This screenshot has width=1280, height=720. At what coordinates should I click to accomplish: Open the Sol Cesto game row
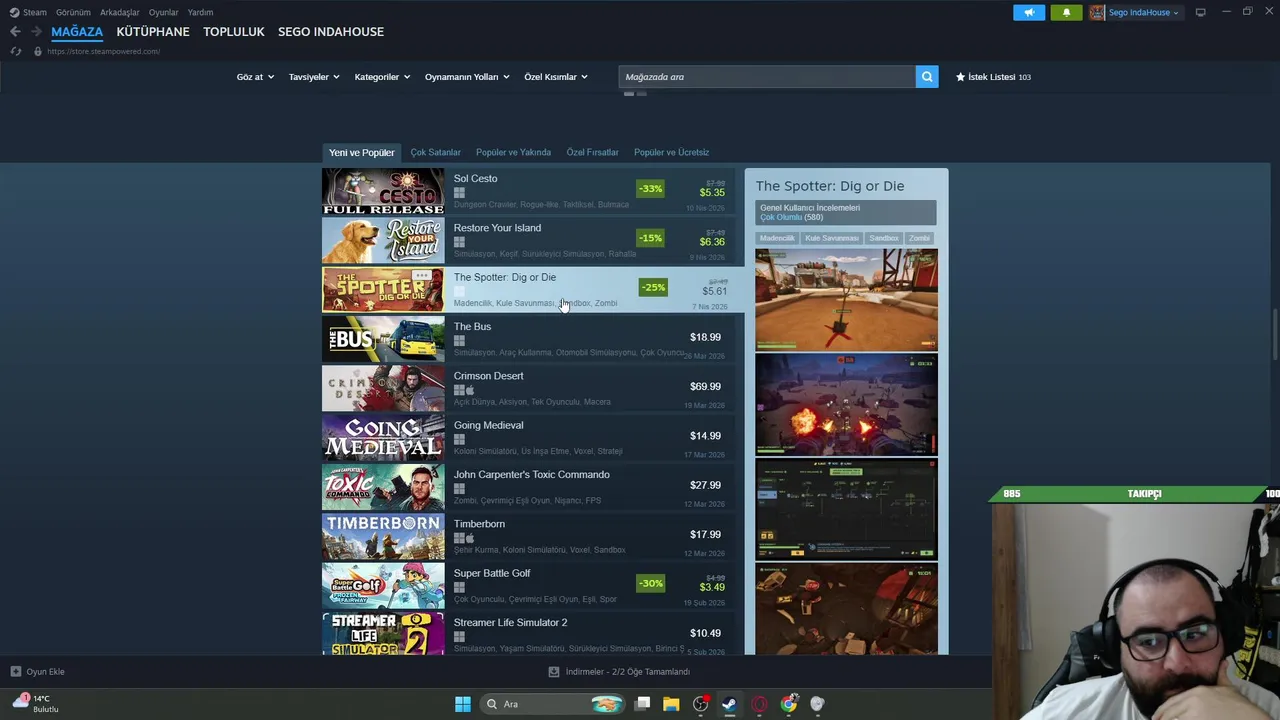[x=528, y=191]
